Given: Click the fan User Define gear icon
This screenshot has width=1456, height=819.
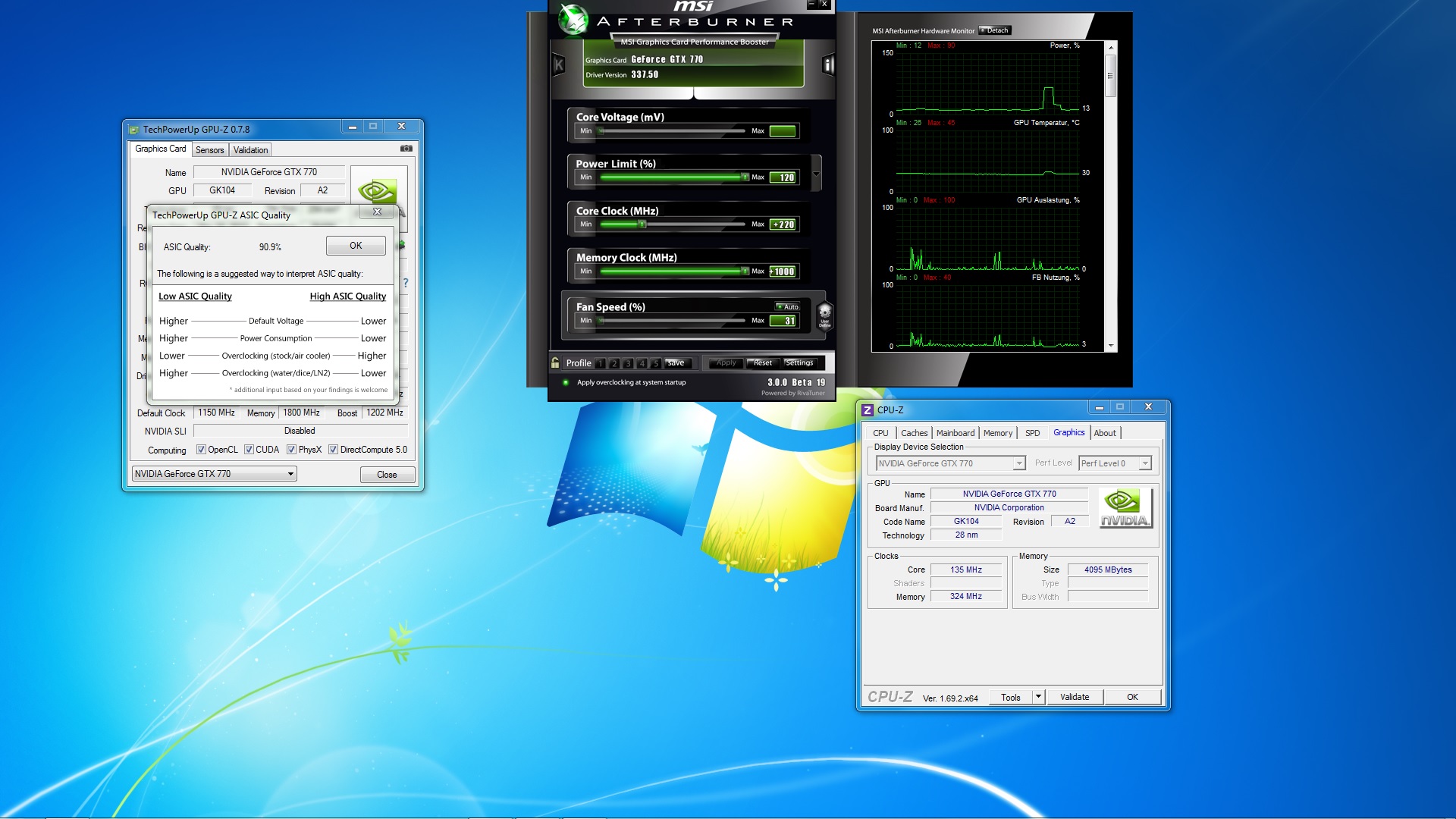Looking at the screenshot, I should coord(824,313).
